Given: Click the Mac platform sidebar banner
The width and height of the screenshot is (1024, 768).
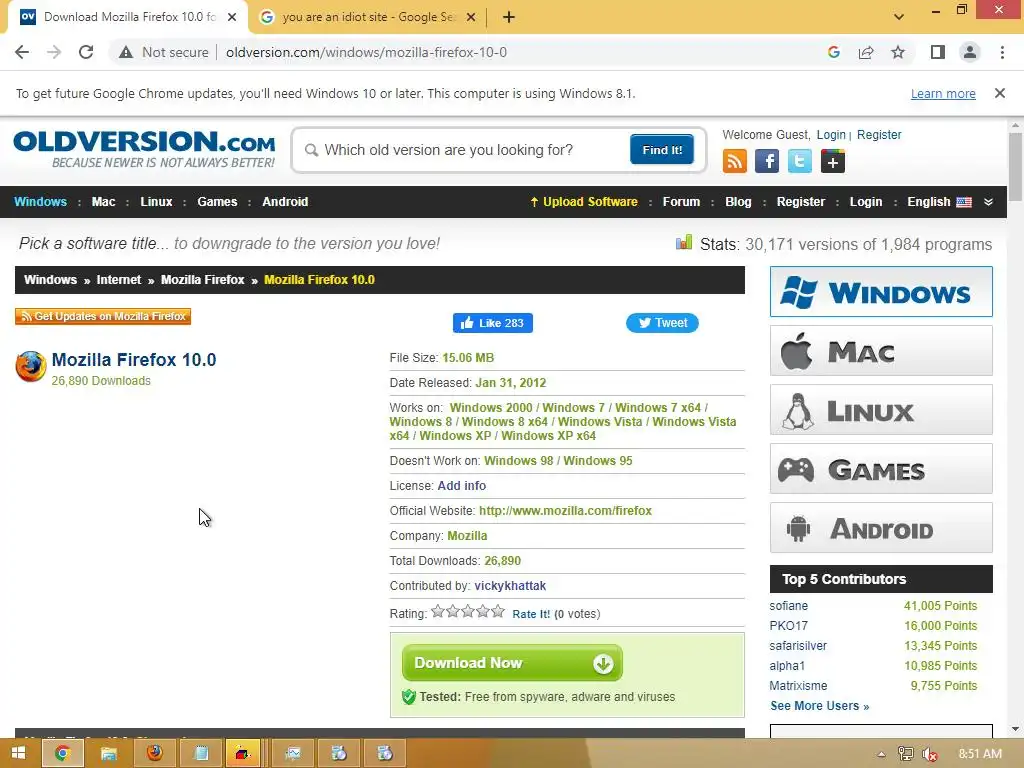Looking at the screenshot, I should click(881, 351).
